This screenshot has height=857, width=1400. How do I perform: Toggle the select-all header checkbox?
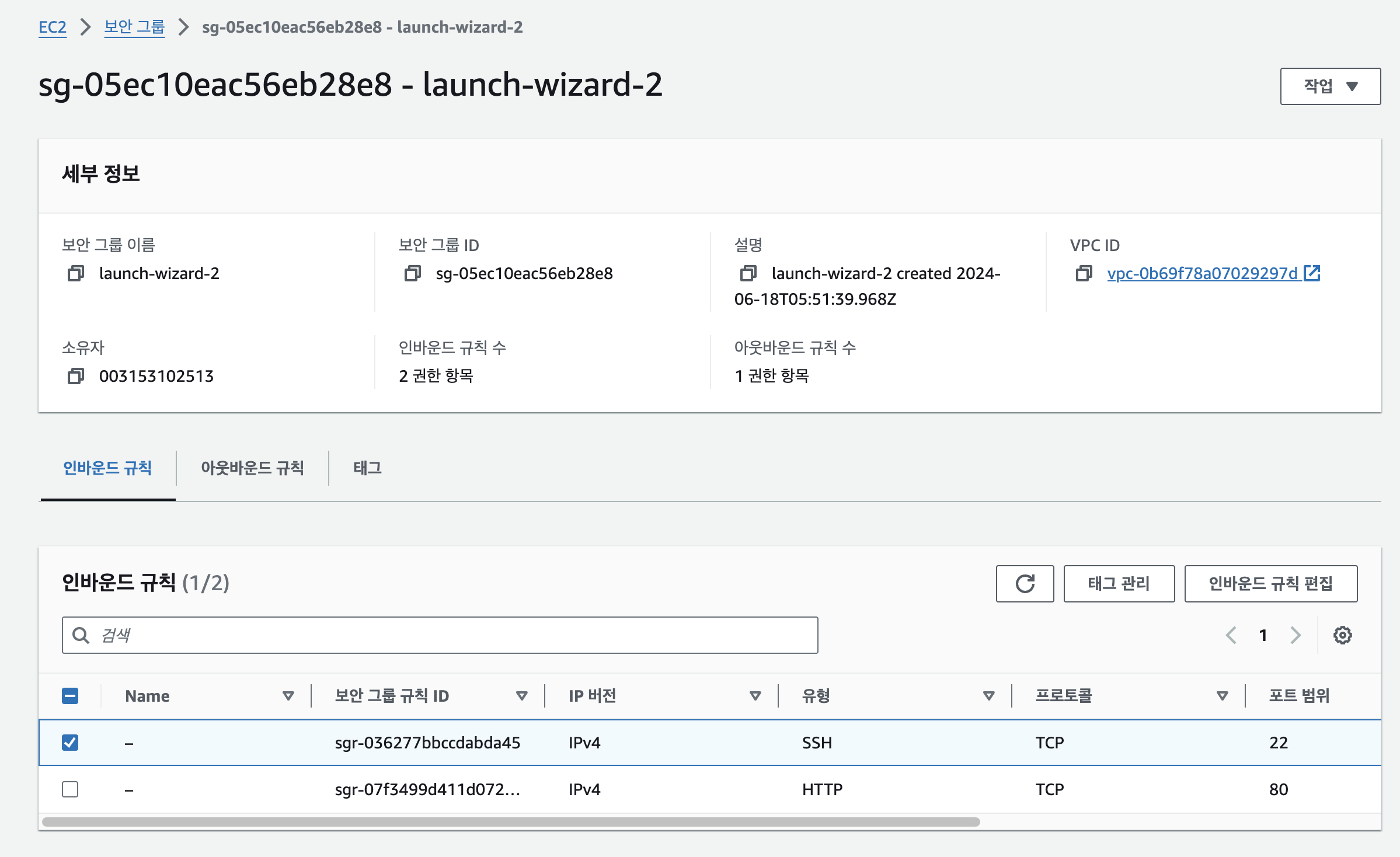[70, 696]
